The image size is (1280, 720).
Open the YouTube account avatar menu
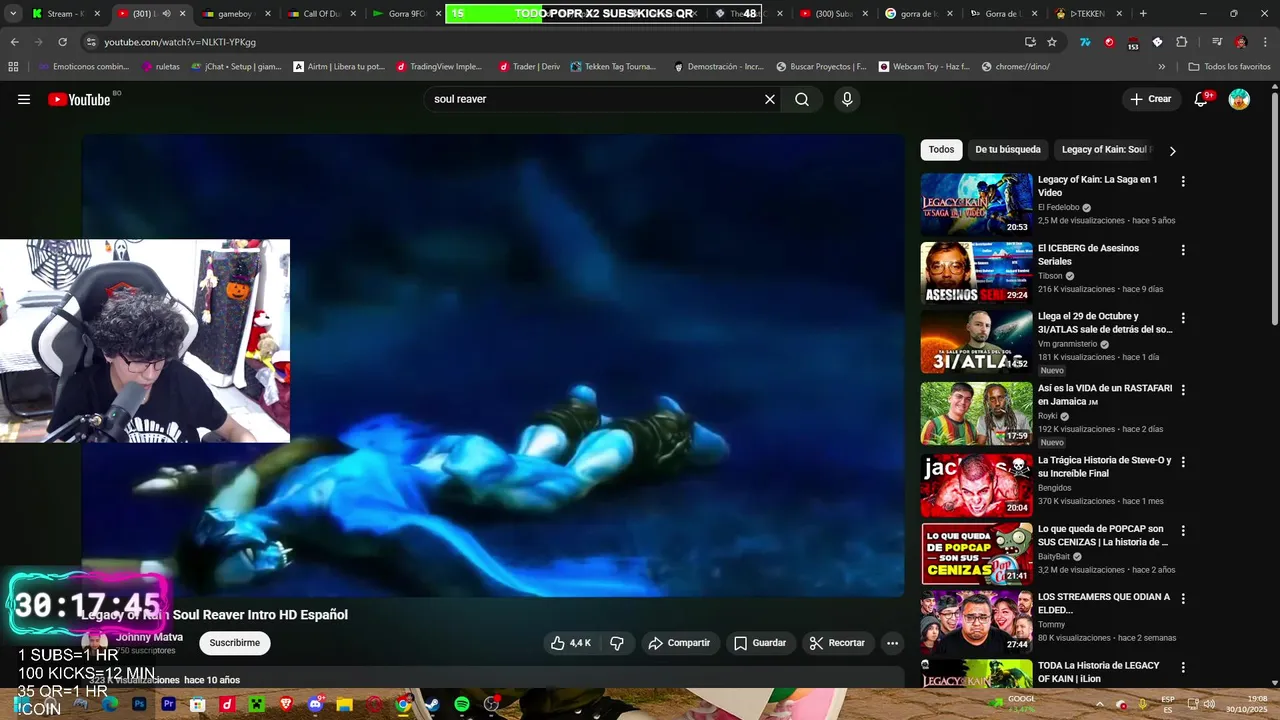point(1239,99)
